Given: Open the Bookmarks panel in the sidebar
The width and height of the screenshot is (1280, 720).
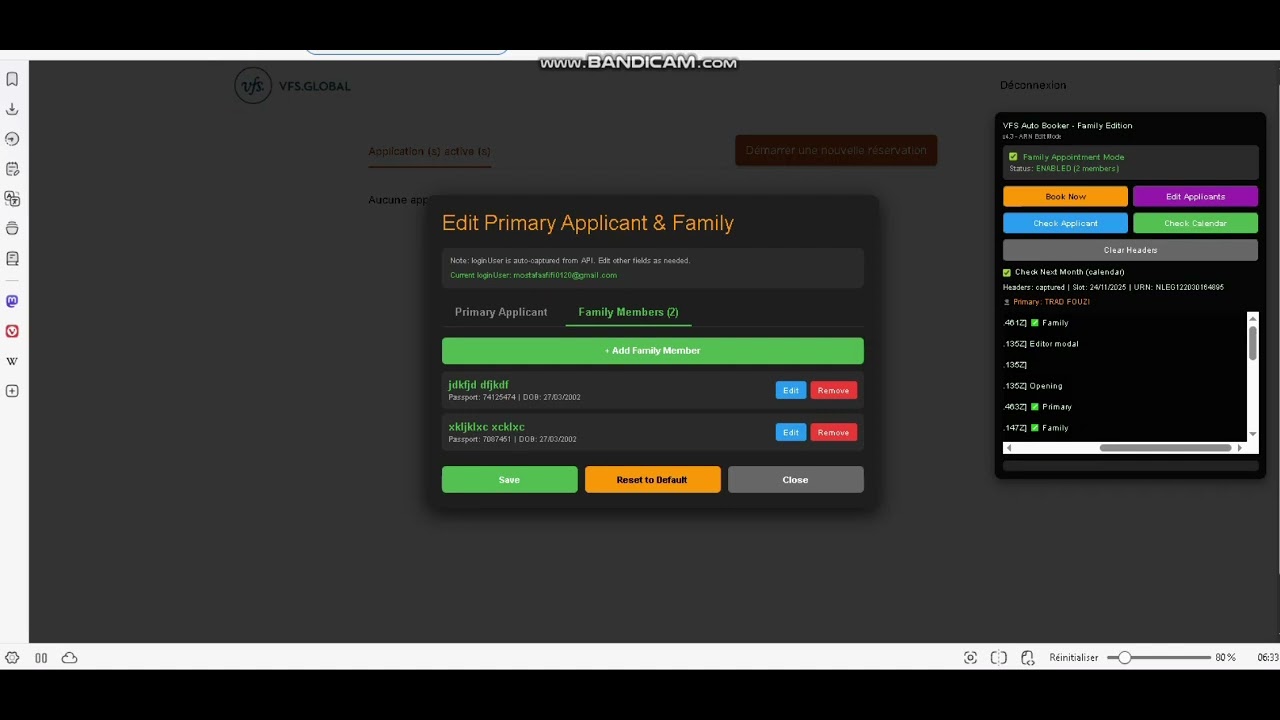Looking at the screenshot, I should point(12,79).
